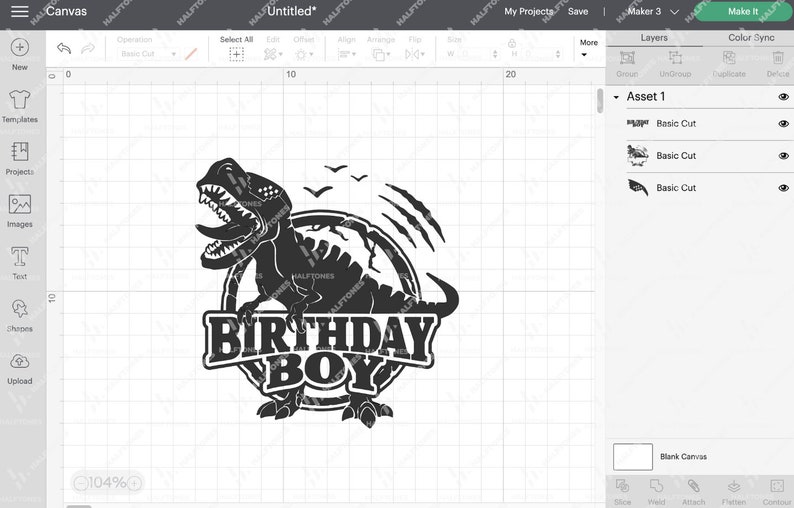Click the Save button
This screenshot has height=508, width=794.
(578, 11)
